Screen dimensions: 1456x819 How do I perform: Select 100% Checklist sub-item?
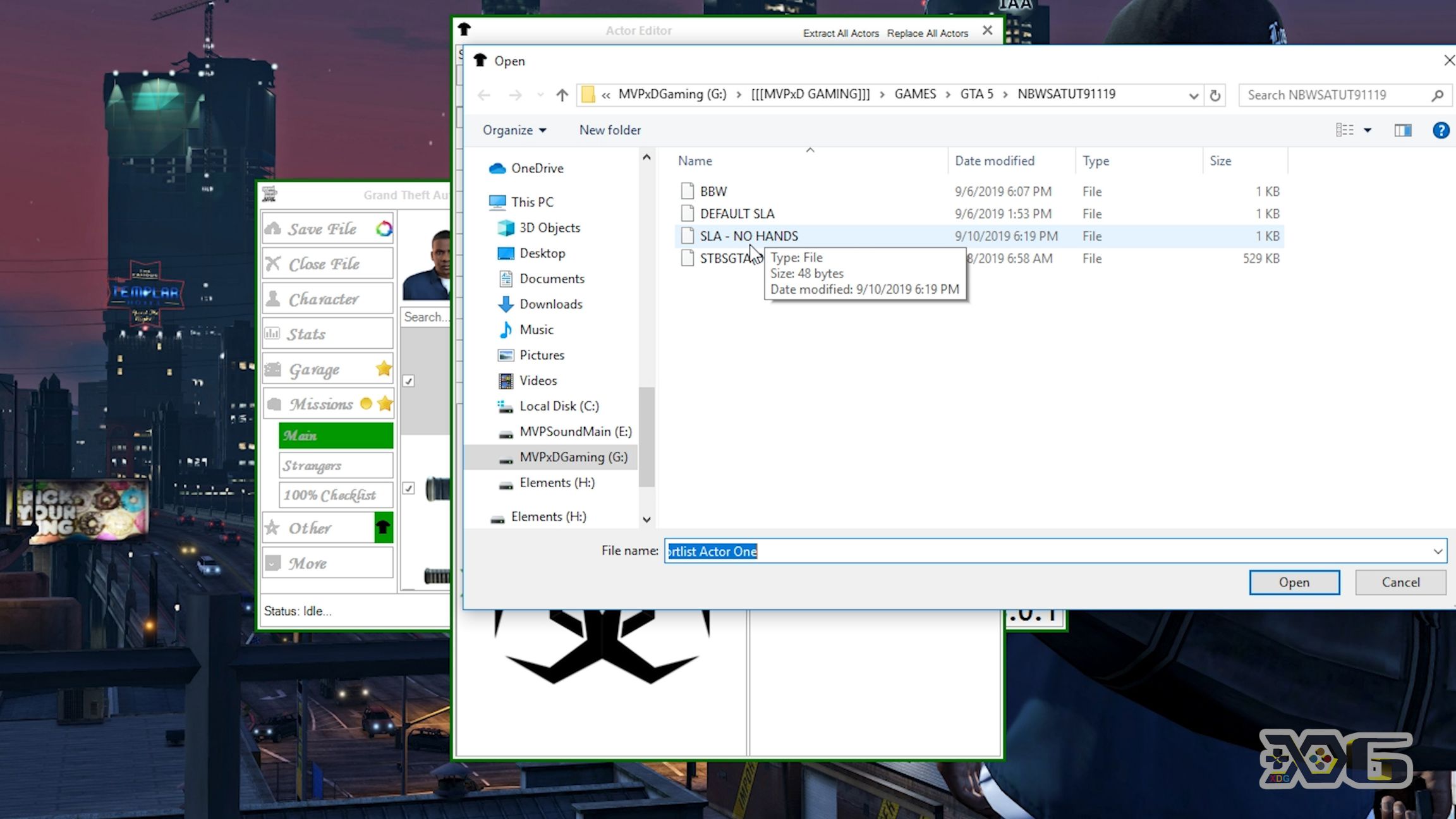pos(336,495)
